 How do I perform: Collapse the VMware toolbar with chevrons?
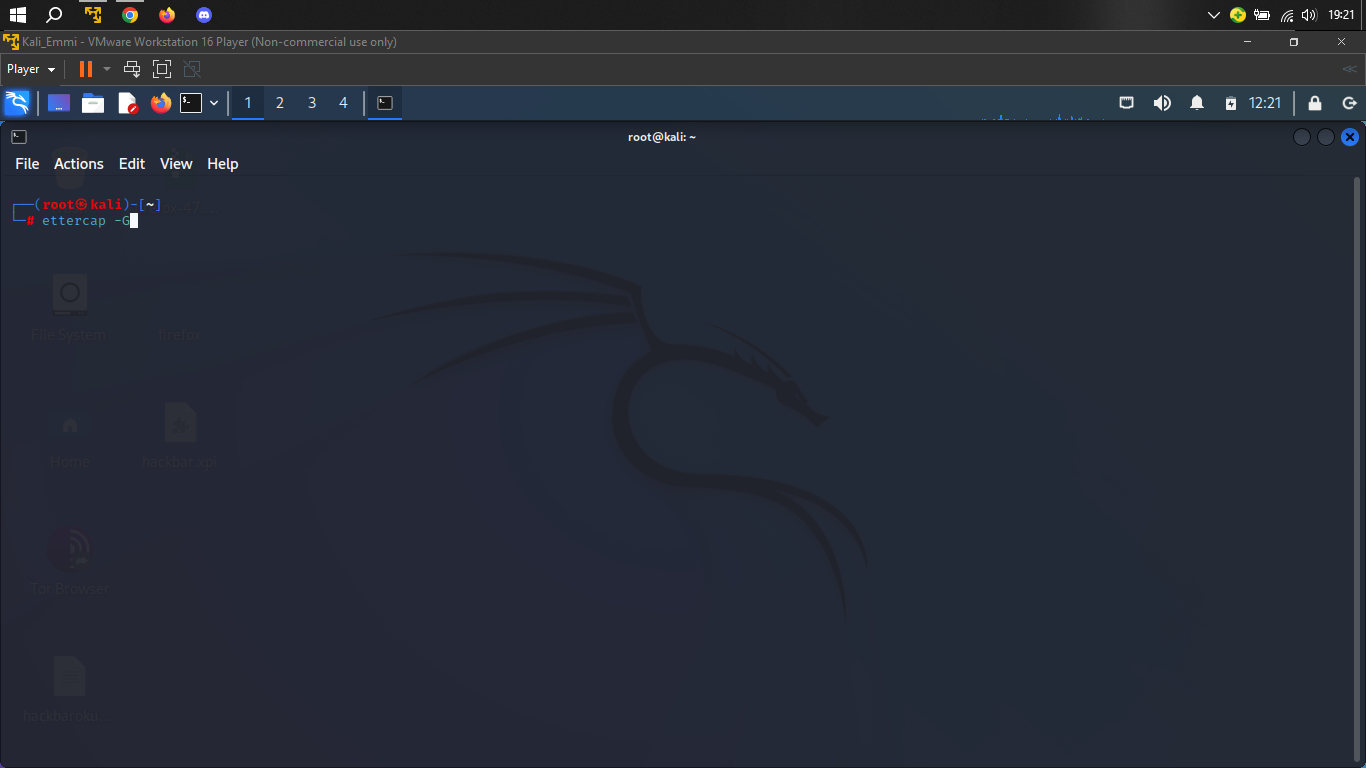1350,69
